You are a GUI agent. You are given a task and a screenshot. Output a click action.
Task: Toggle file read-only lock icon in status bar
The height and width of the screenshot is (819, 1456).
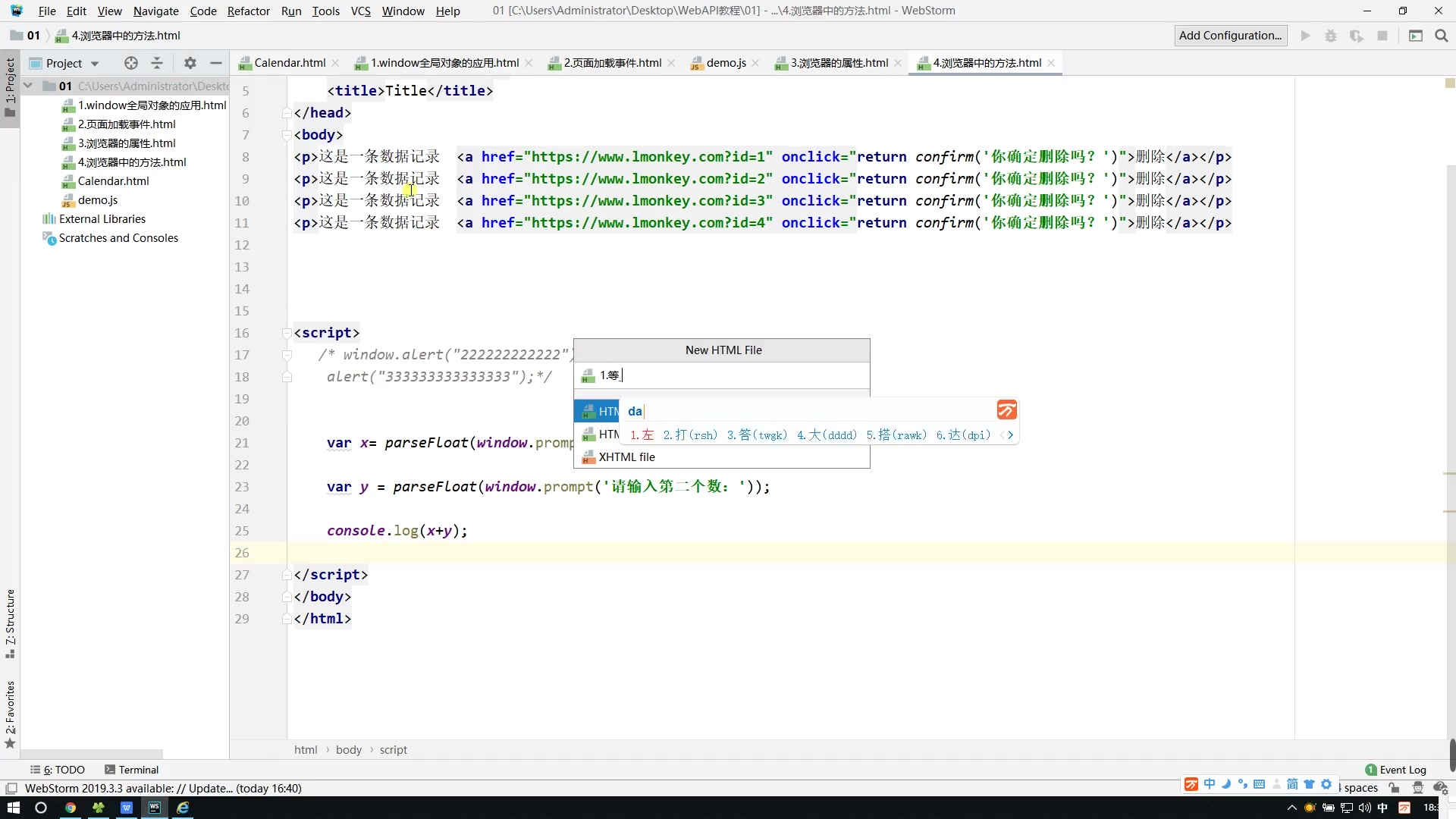click(1394, 788)
